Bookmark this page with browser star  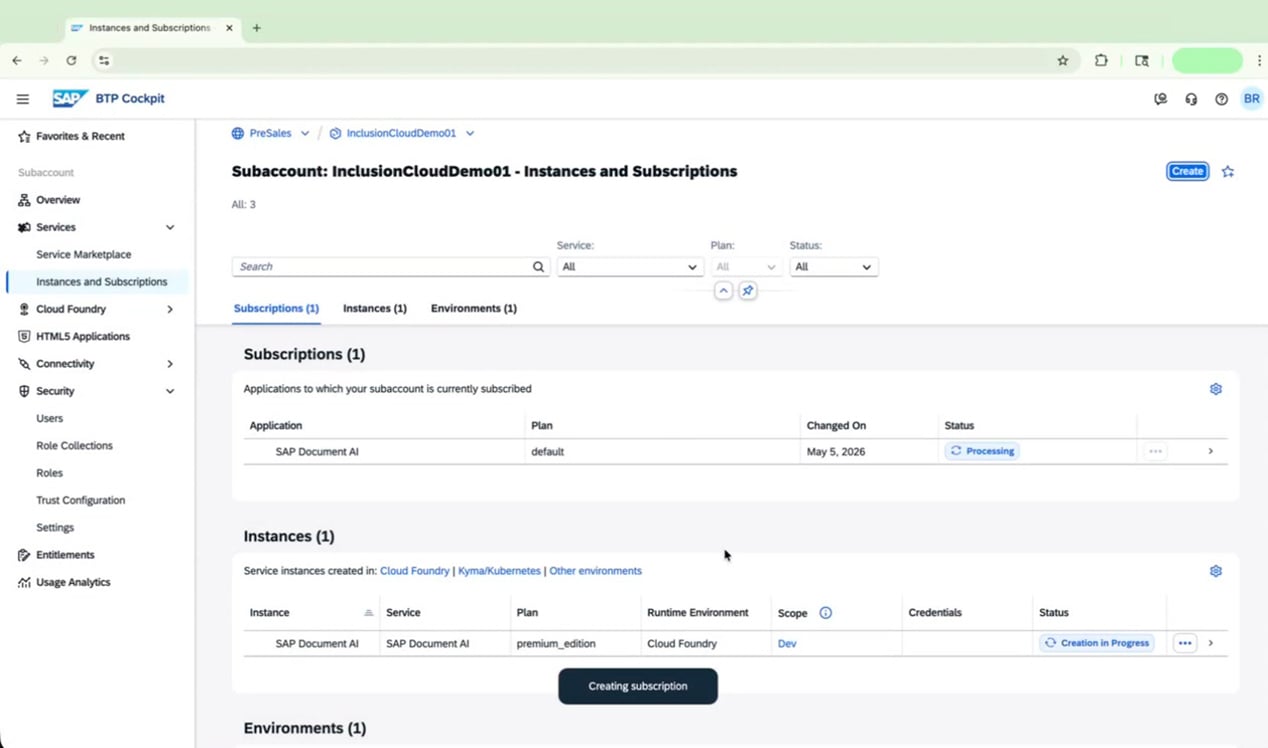pos(1063,61)
